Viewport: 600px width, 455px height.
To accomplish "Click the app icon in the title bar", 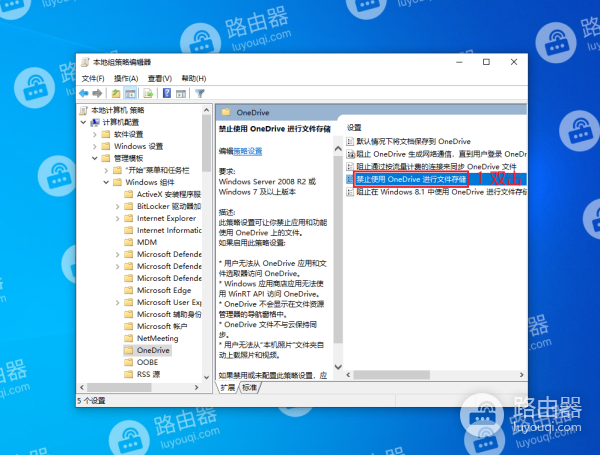I will pos(85,62).
